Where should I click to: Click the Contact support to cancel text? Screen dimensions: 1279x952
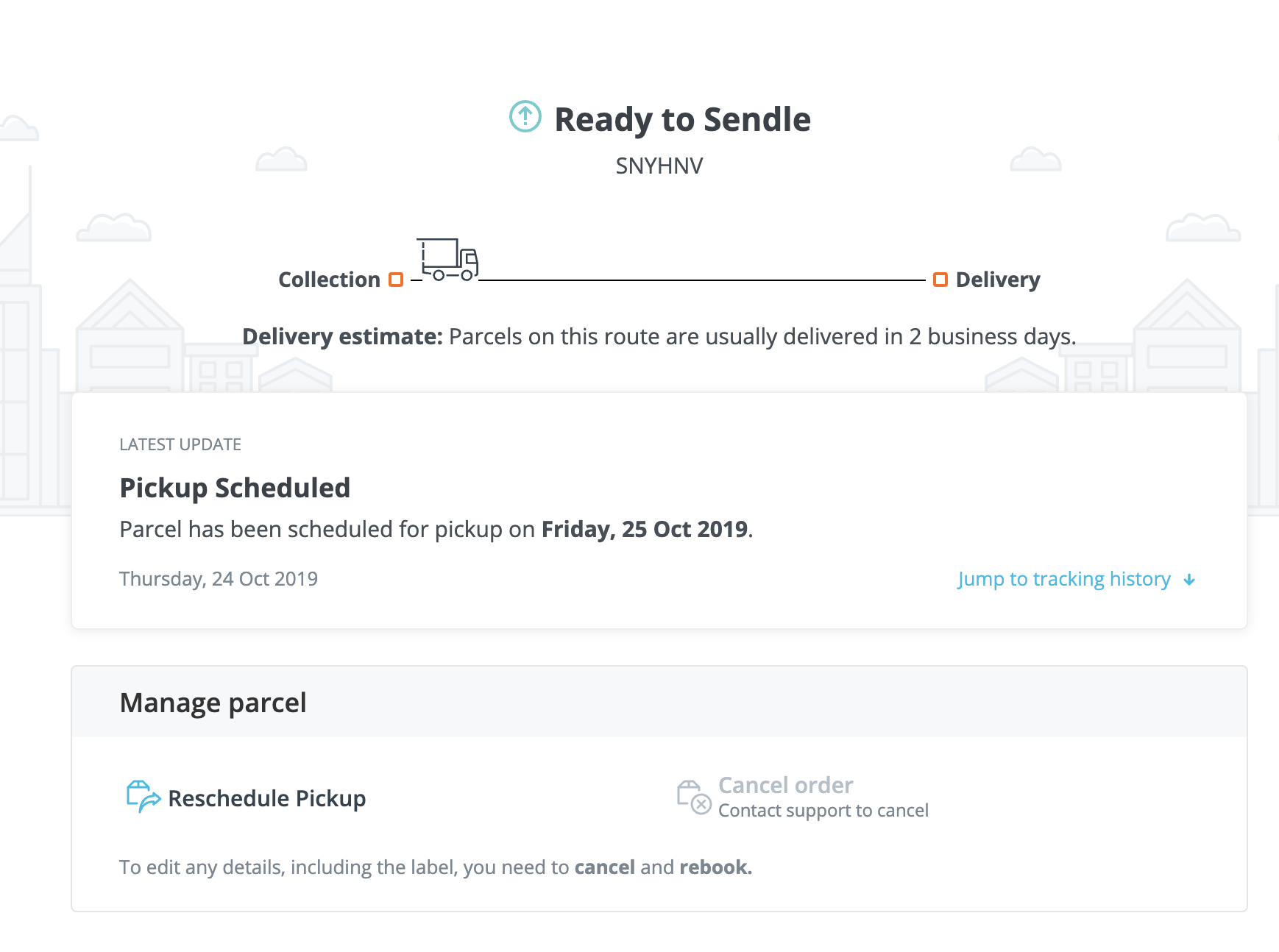pyautogui.click(x=823, y=810)
